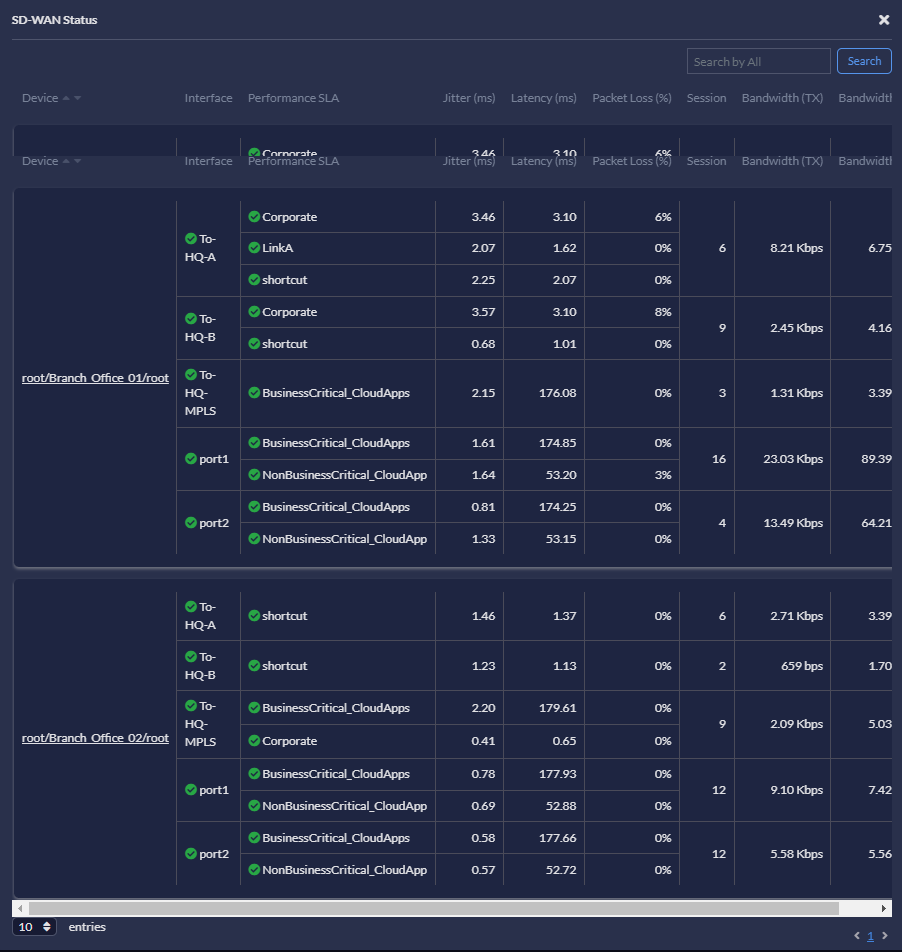
Task: Click check icon of BusinessCritical_CloudApps with 179.61 latency
Action: [254, 708]
